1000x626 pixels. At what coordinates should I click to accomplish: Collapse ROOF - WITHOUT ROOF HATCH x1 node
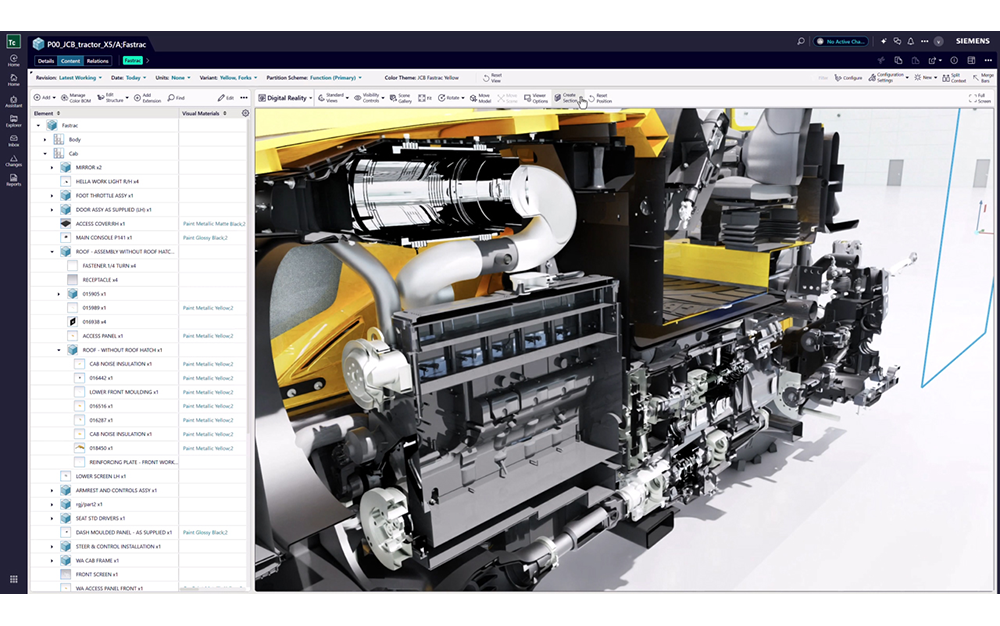pyautogui.click(x=59, y=350)
